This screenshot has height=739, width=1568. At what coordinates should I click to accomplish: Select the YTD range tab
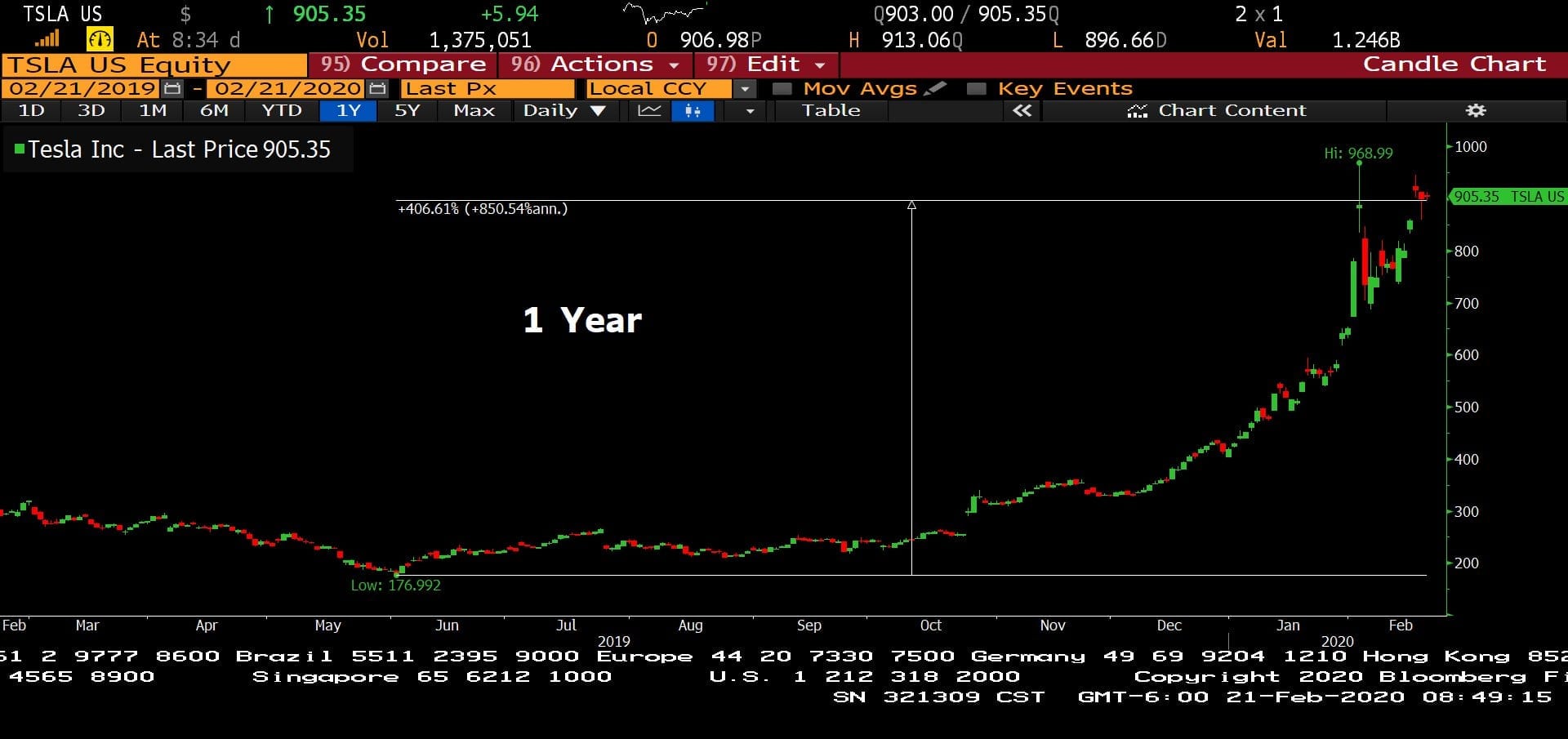[282, 110]
